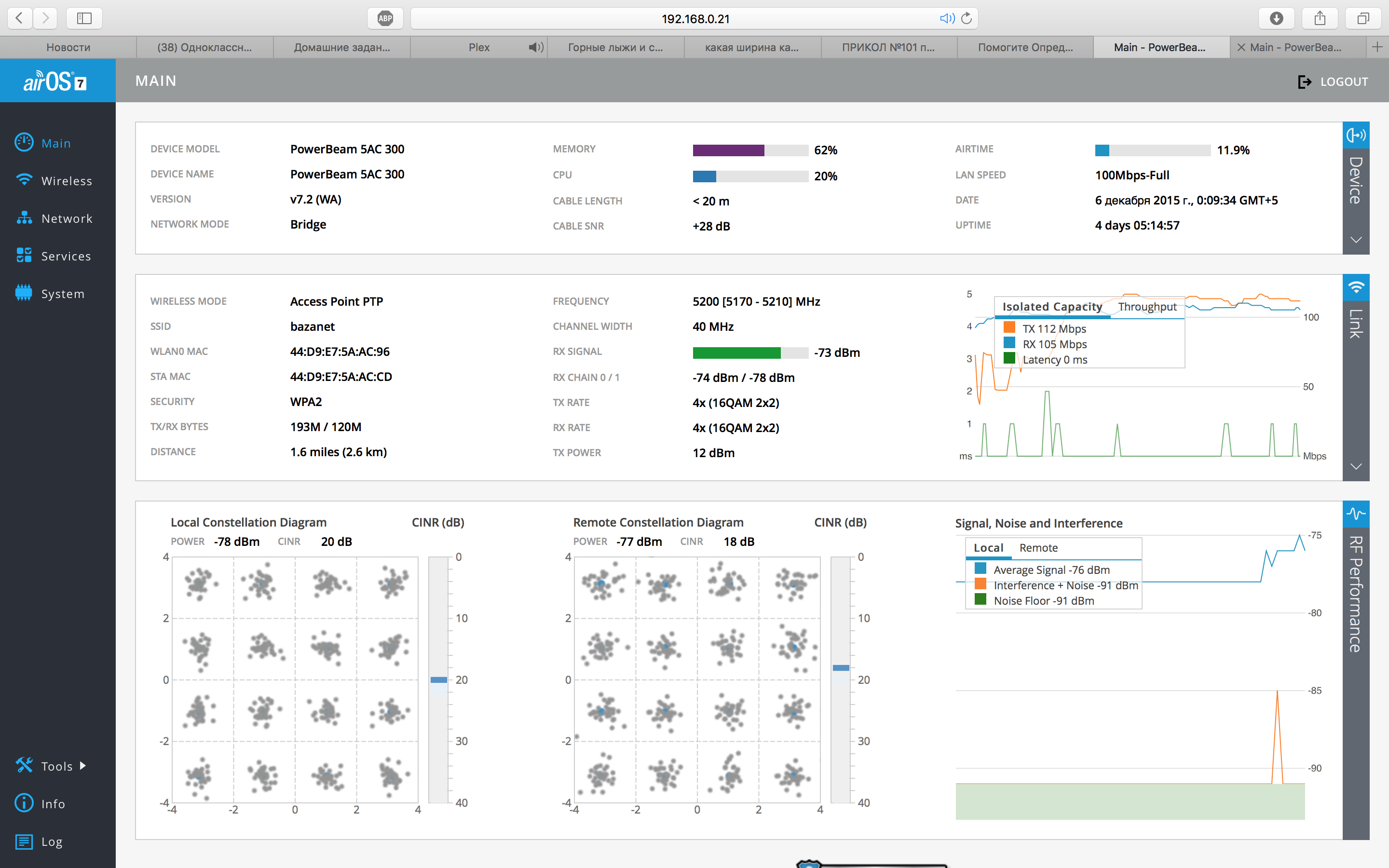
Task: Click the AdBlock Plus ABP icon
Action: 385,18
